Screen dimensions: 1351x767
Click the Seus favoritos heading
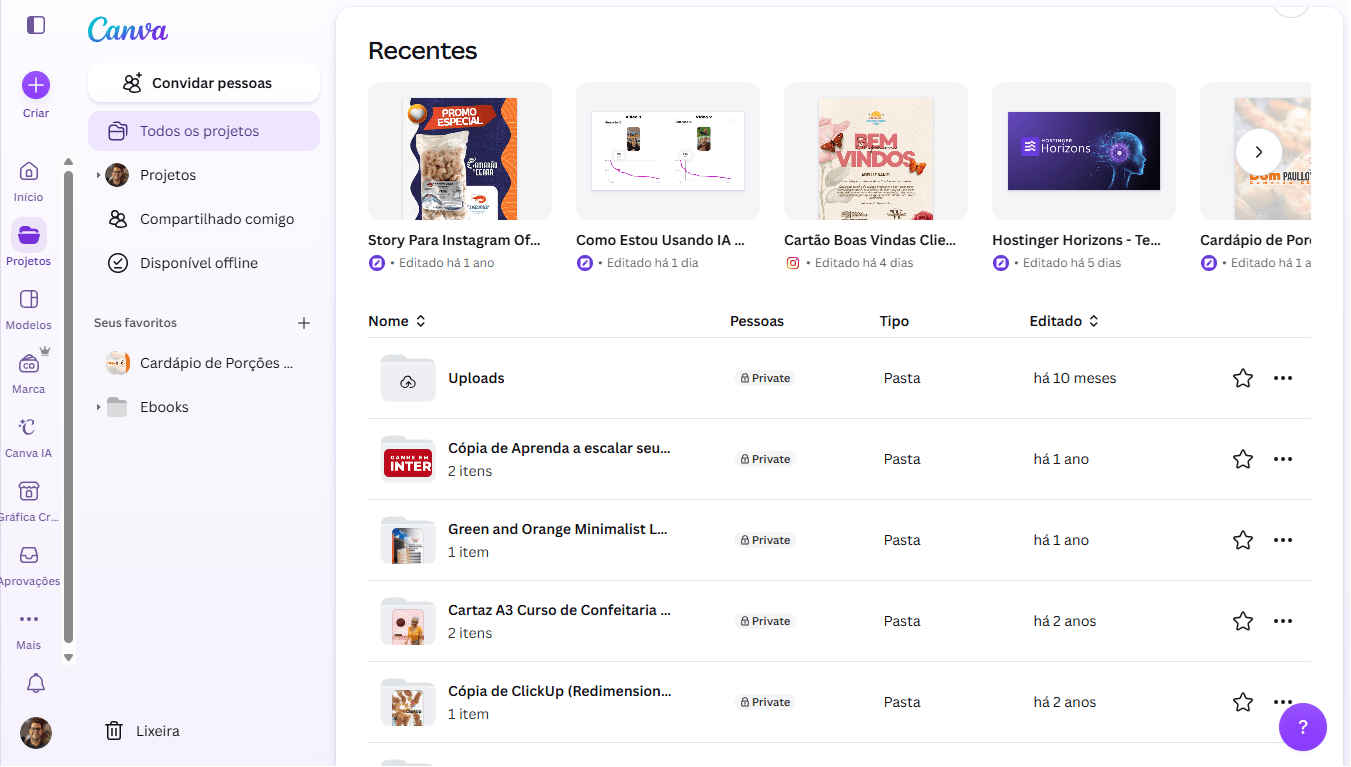pyautogui.click(x=135, y=323)
